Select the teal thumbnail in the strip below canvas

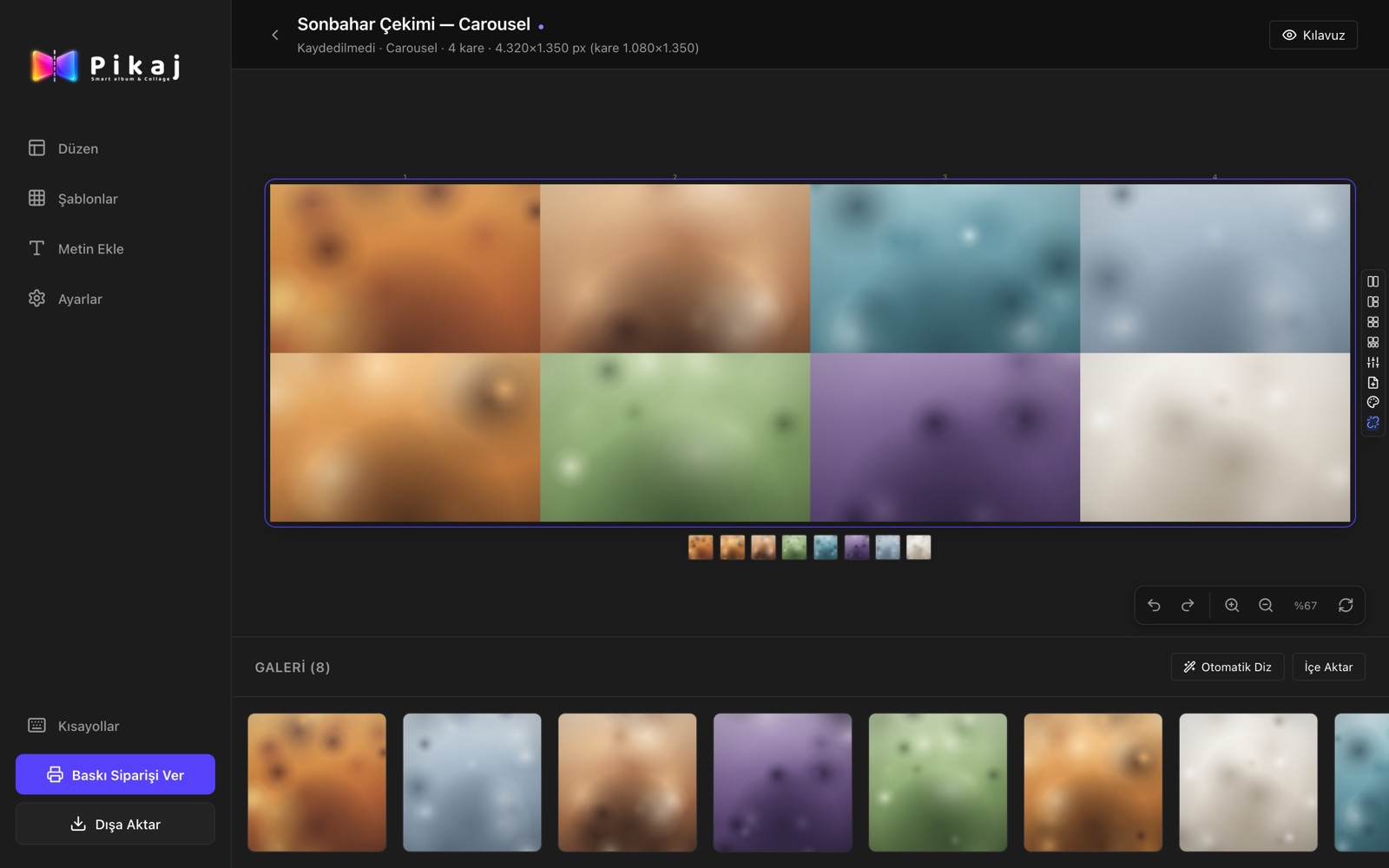coord(826,547)
